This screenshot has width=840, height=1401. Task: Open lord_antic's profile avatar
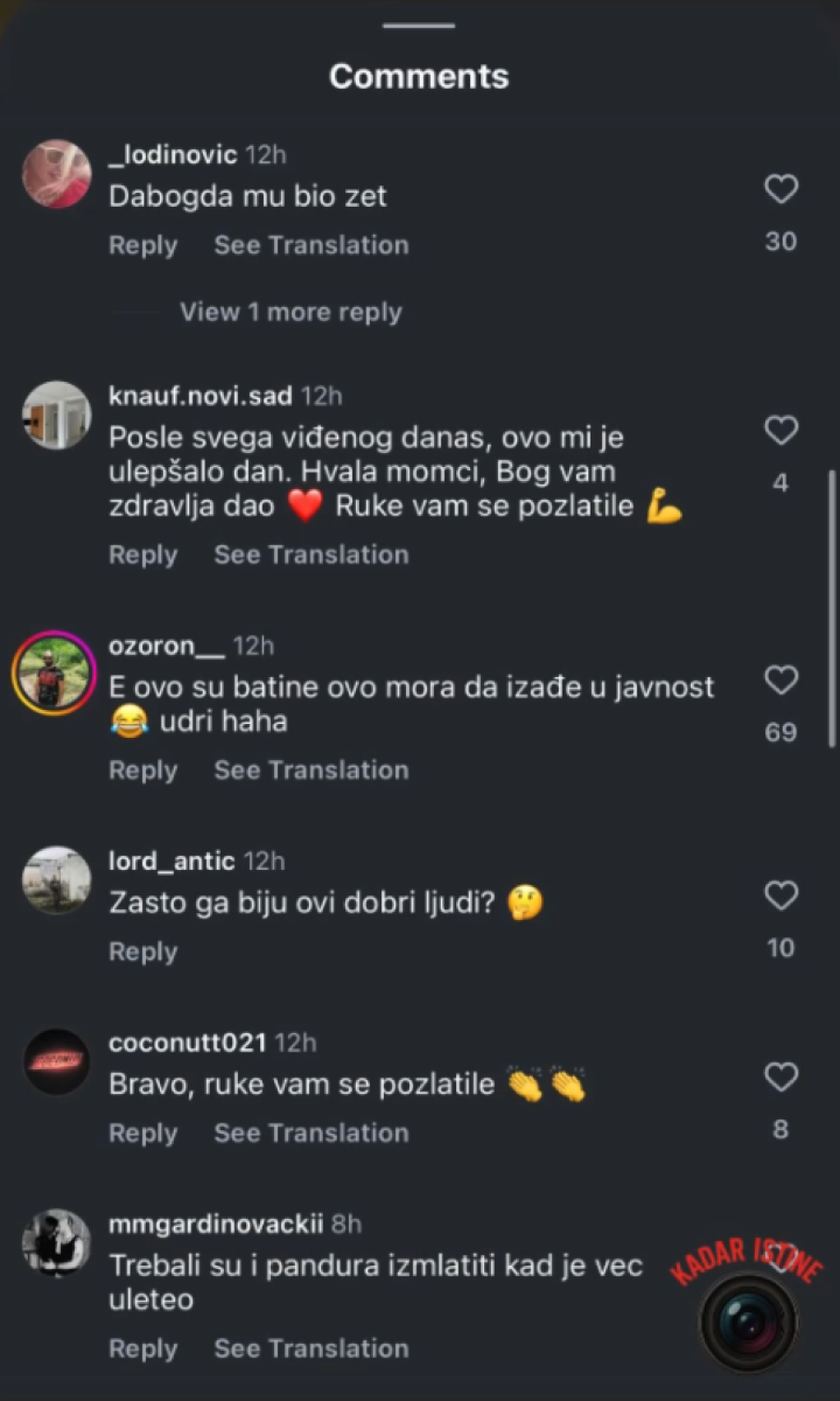(x=57, y=881)
